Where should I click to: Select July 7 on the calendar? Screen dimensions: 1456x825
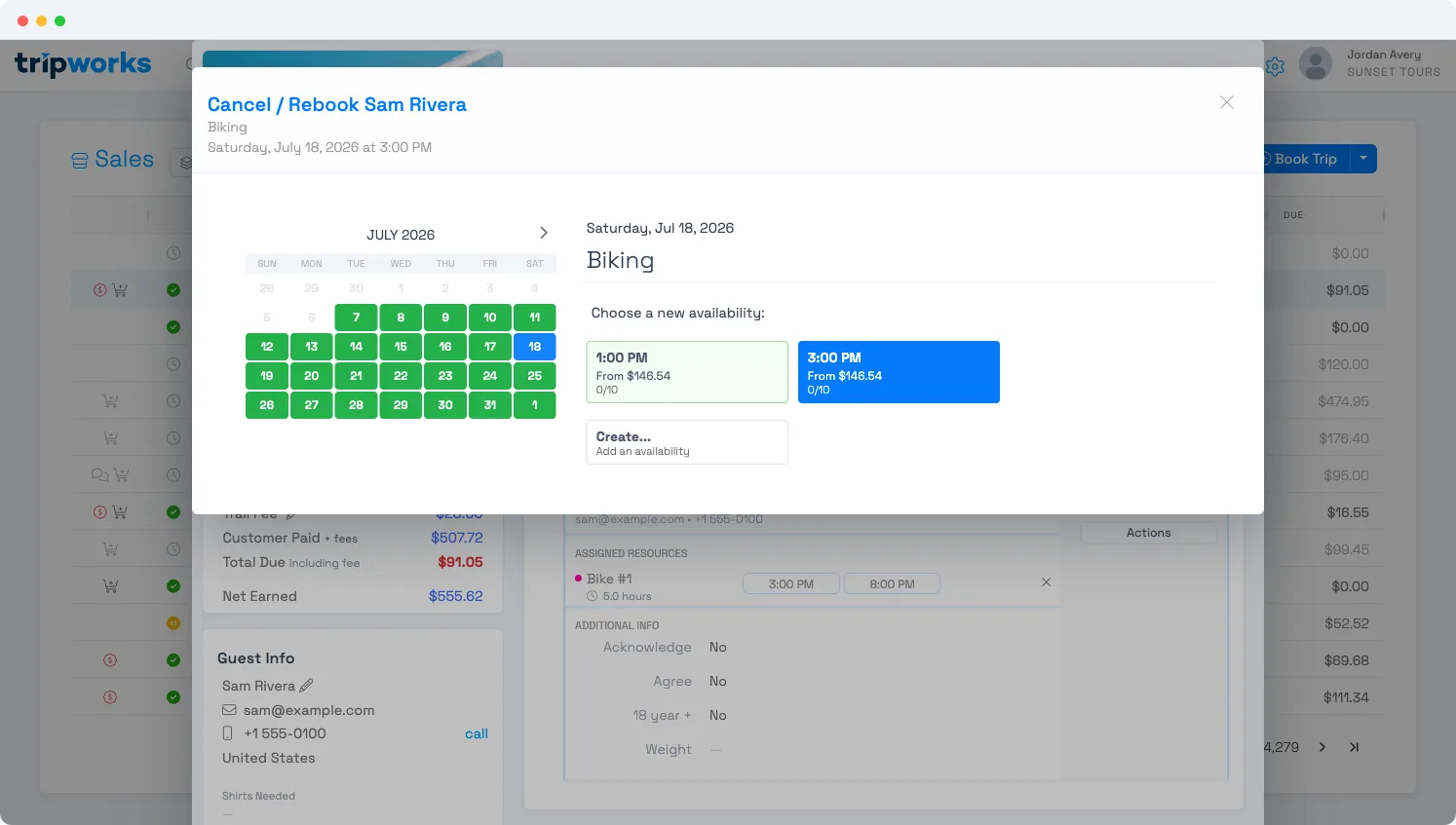[356, 318]
